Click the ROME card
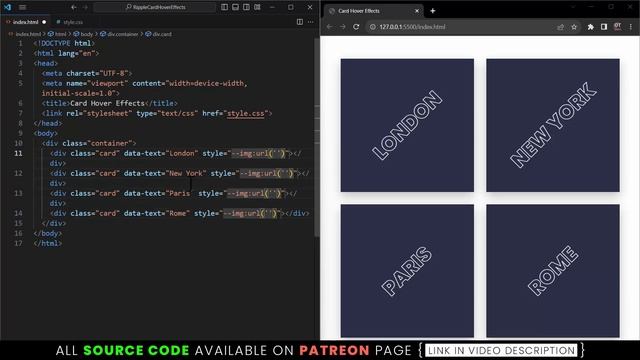This screenshot has height=360, width=640. [553, 271]
